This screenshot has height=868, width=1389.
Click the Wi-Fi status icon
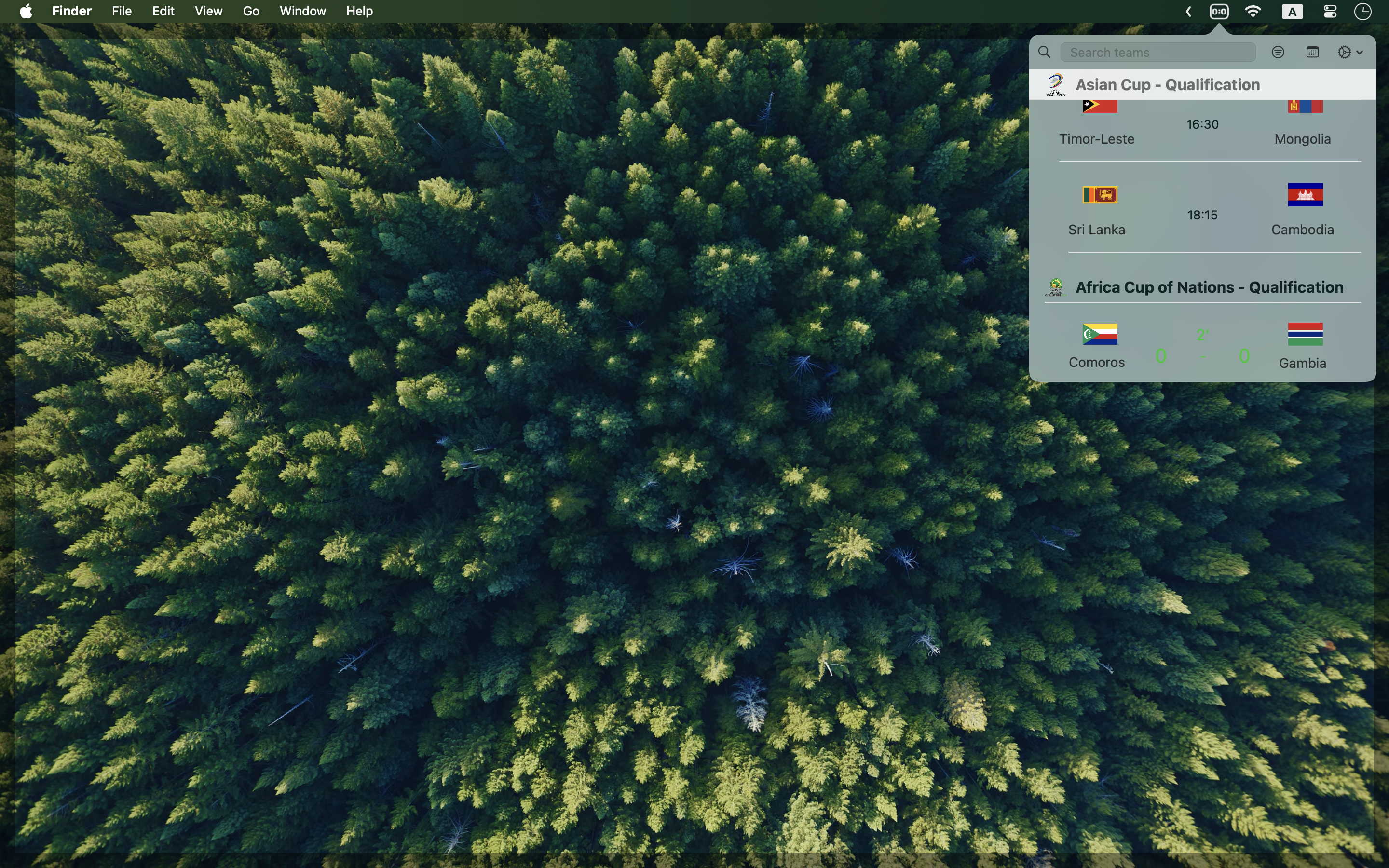coord(1253,12)
